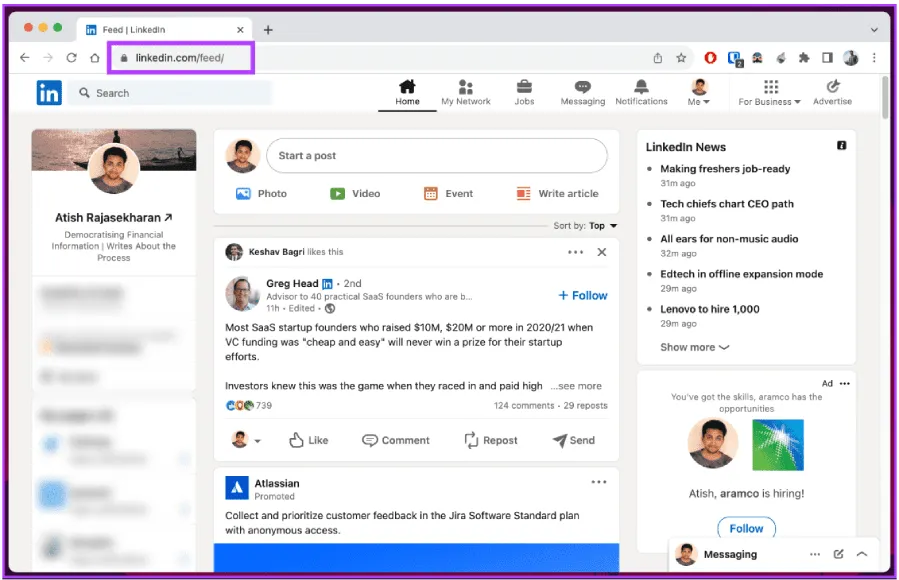The height and width of the screenshot is (580, 899).
Task: Open the Notifications bell icon
Action: coord(641,87)
